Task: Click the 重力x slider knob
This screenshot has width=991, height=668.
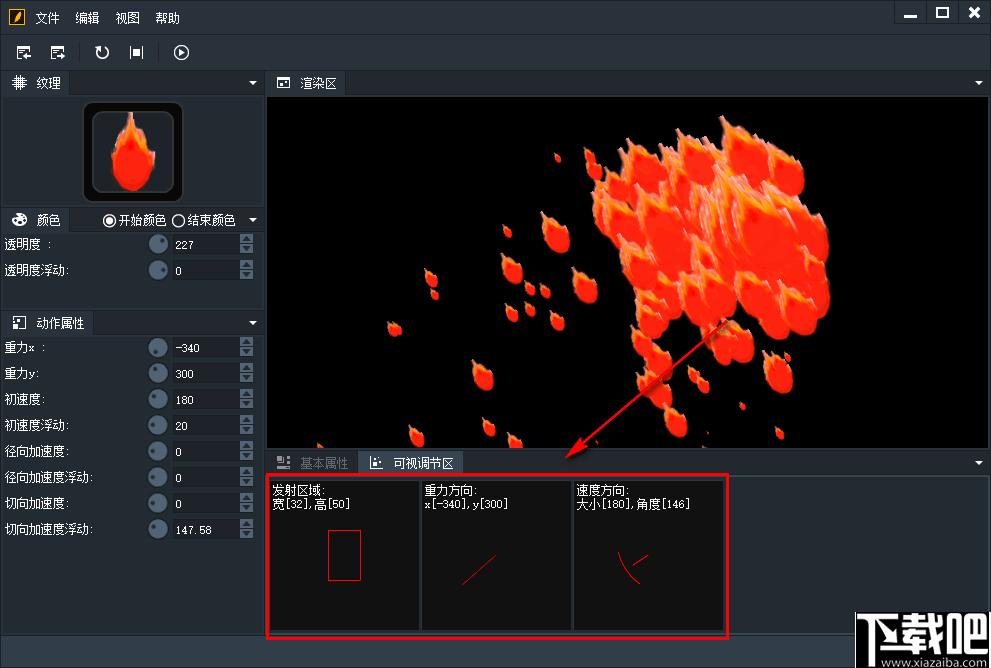Action: tap(158, 347)
